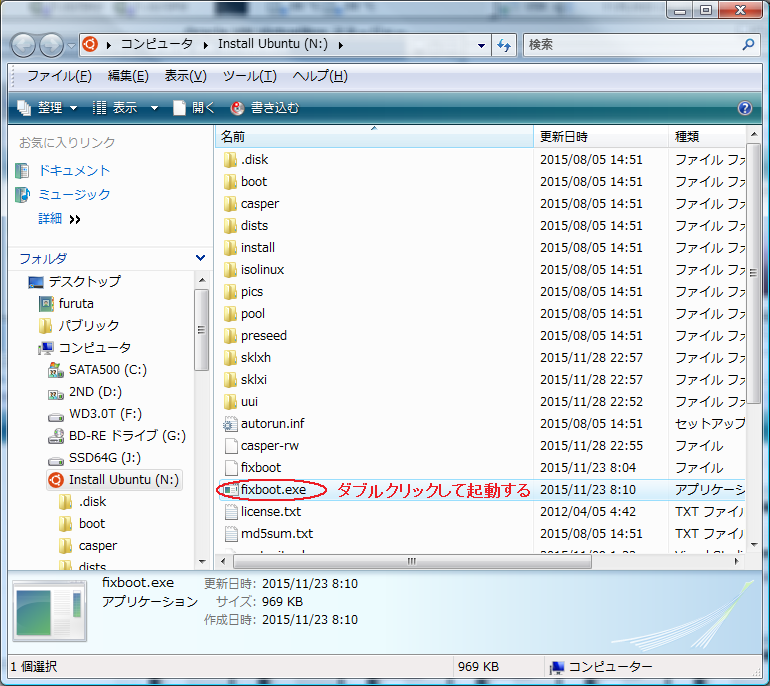This screenshot has width=770, height=686.
Task: Select the preseed folder icon
Action: (230, 336)
